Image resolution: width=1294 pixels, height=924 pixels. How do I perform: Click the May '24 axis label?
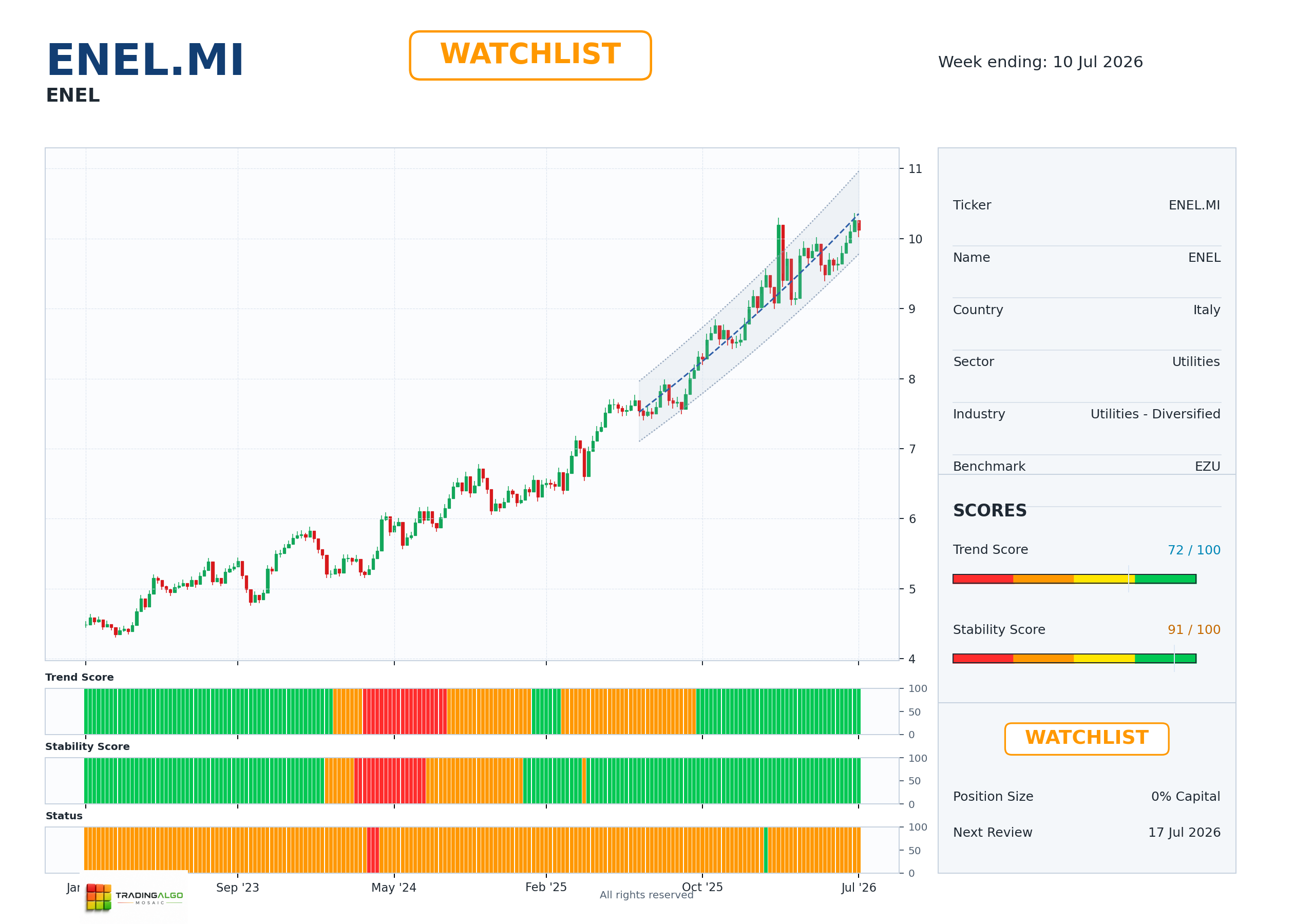tap(394, 888)
